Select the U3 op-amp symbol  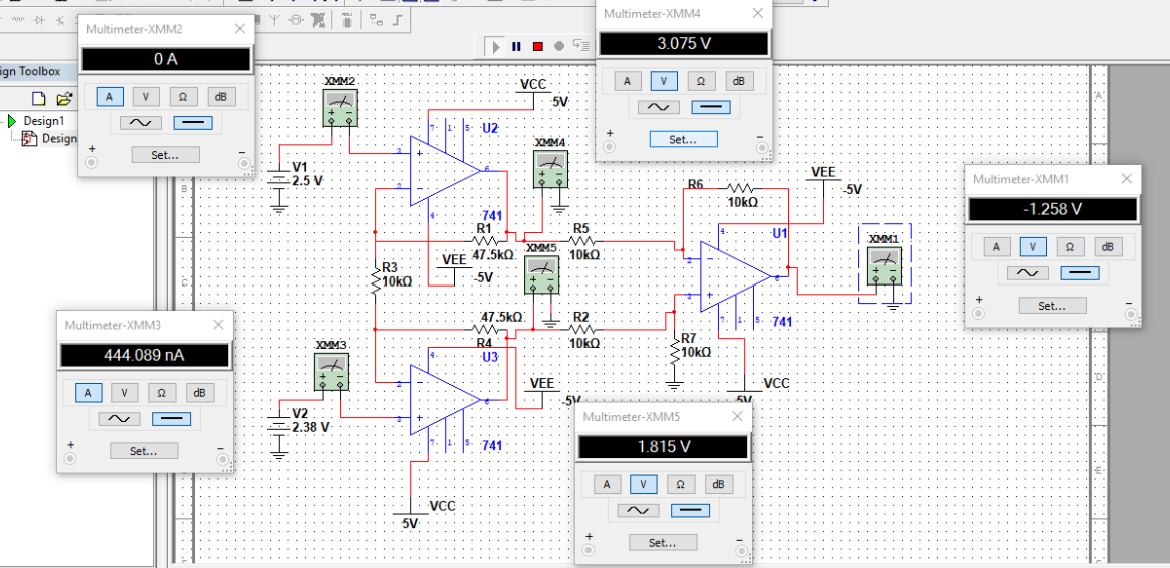pyautogui.click(x=445, y=400)
